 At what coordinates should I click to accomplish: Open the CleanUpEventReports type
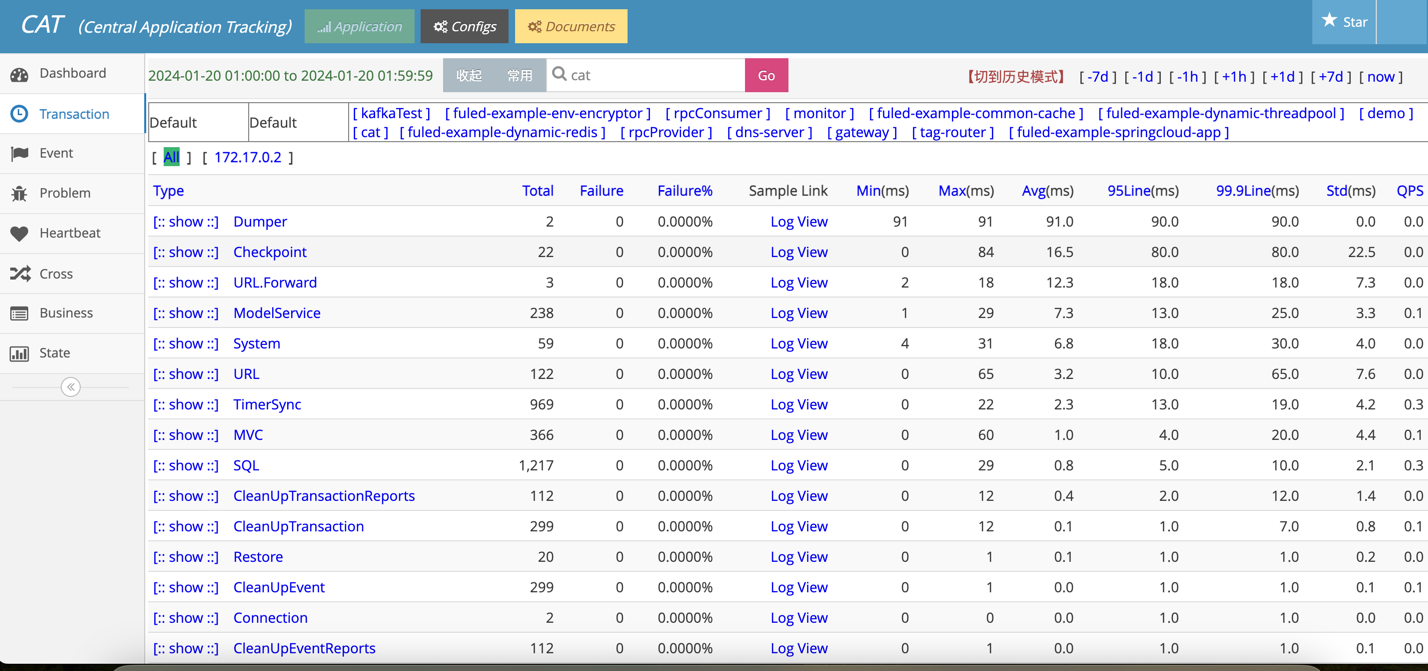[x=304, y=648]
